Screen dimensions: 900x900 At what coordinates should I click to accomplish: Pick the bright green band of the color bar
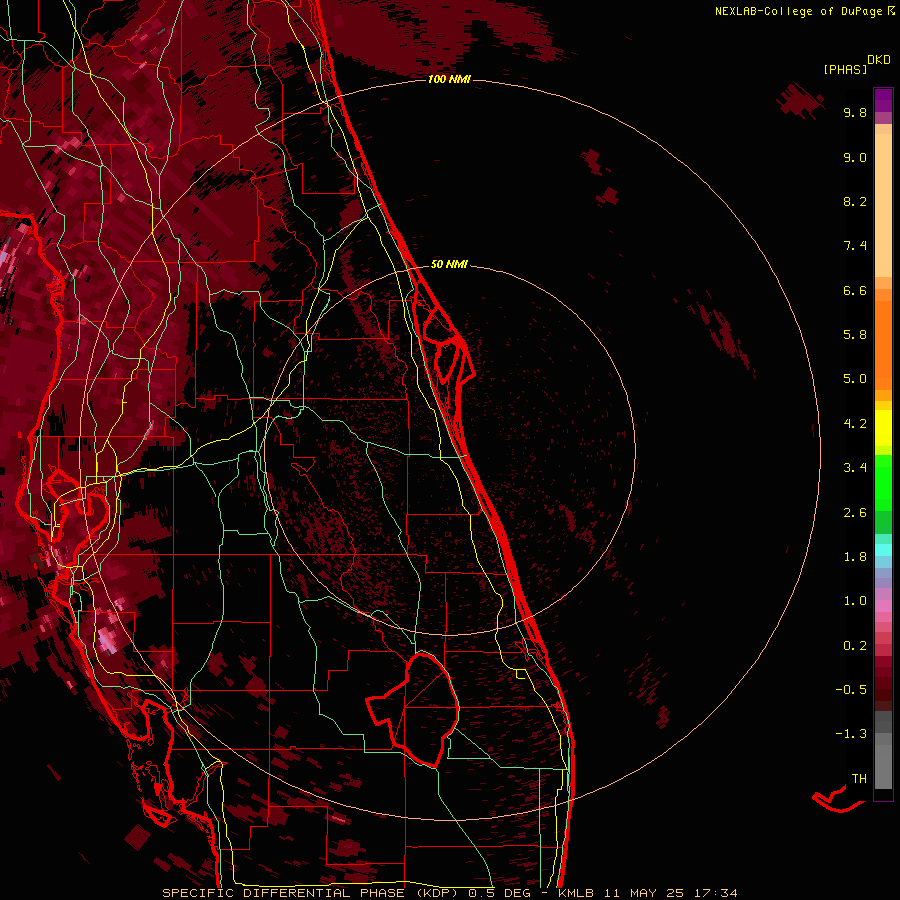[883, 483]
